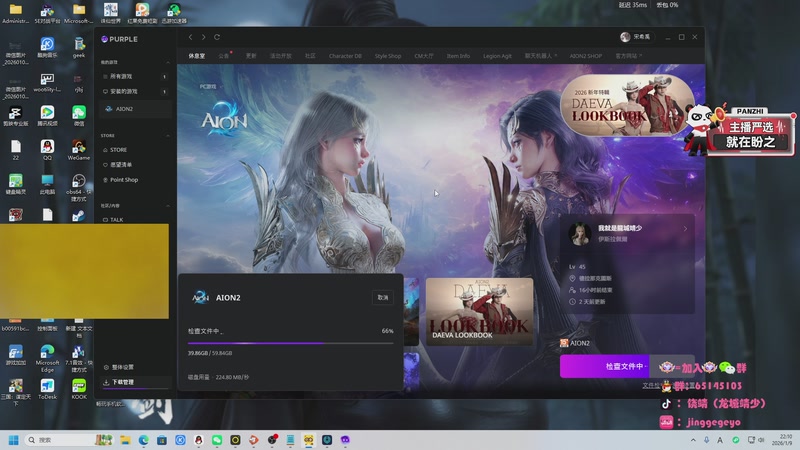The width and height of the screenshot is (800, 450).
Task: Open the 所有游戏 list in the sidebar
Action: tap(135, 77)
